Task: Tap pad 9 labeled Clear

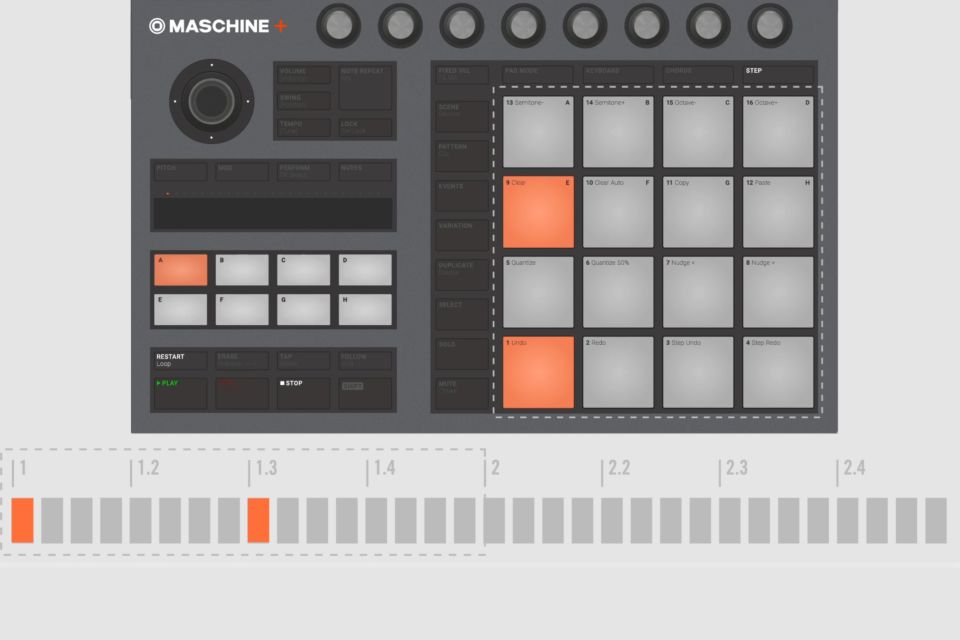Action: (x=538, y=212)
